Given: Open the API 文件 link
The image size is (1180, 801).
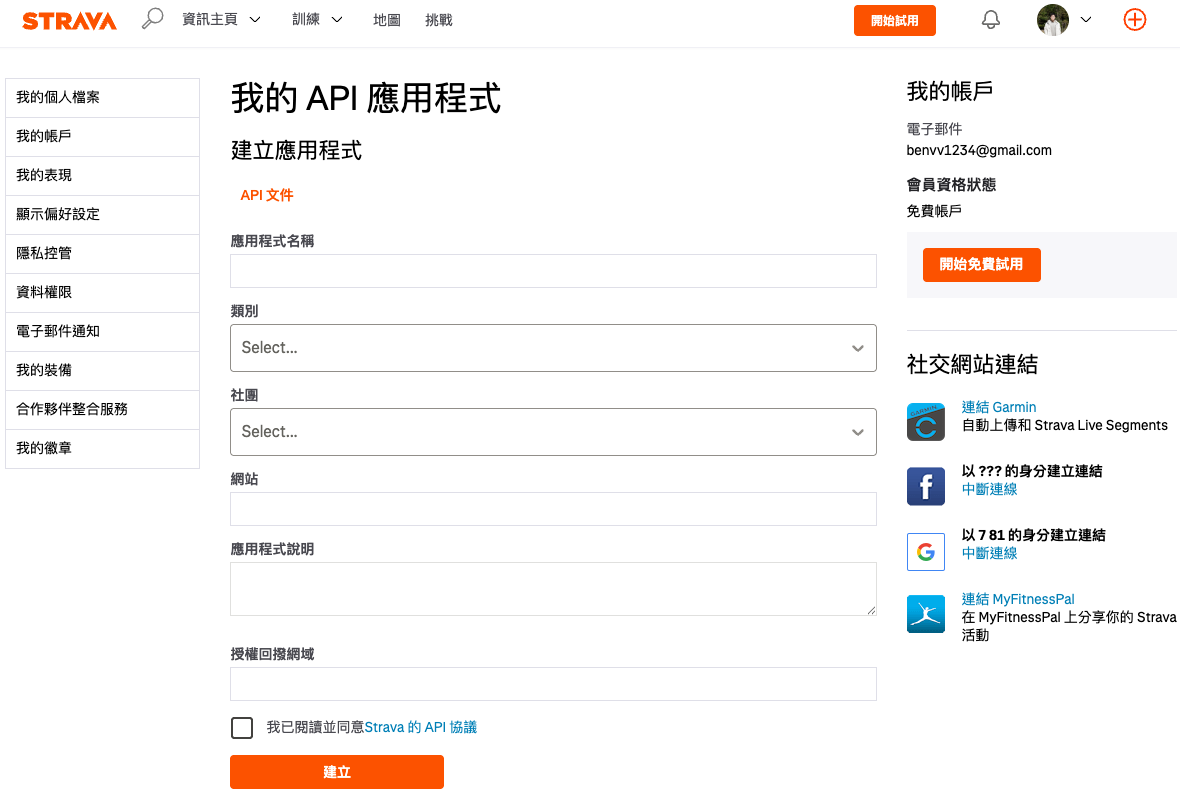Looking at the screenshot, I should pos(266,196).
